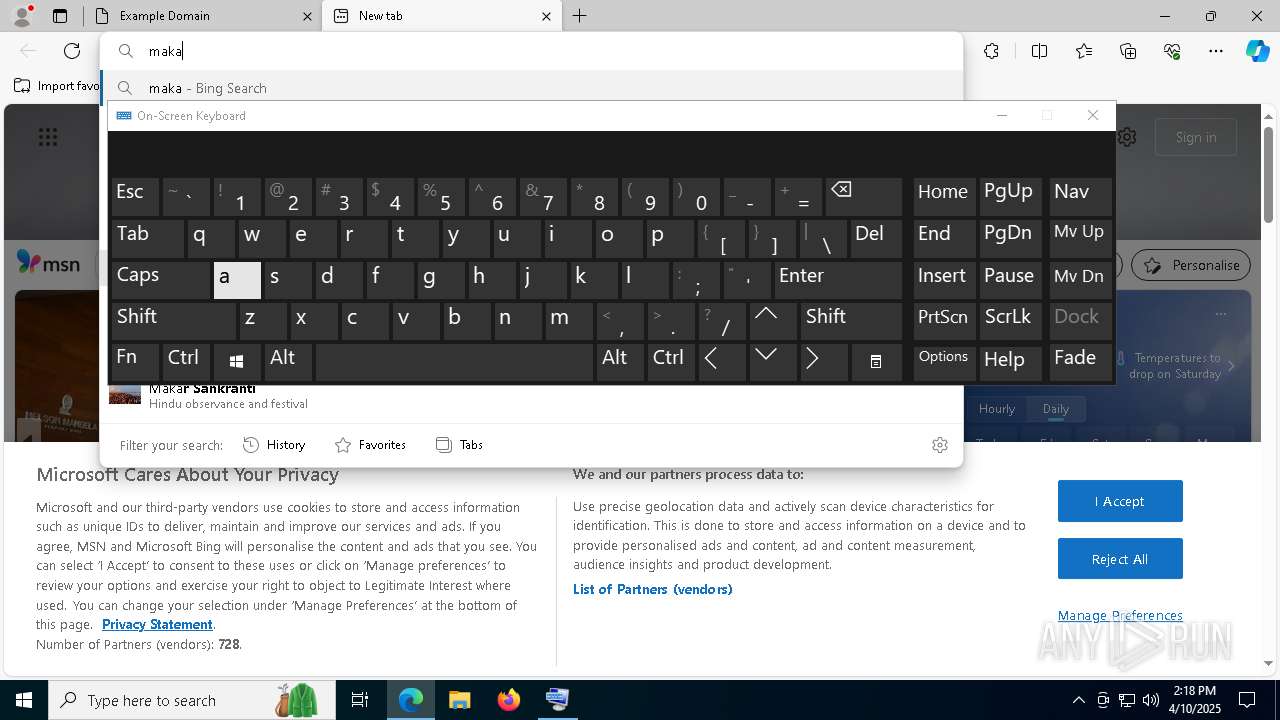
Task: Open MSN app launcher grid
Action: pos(48,137)
